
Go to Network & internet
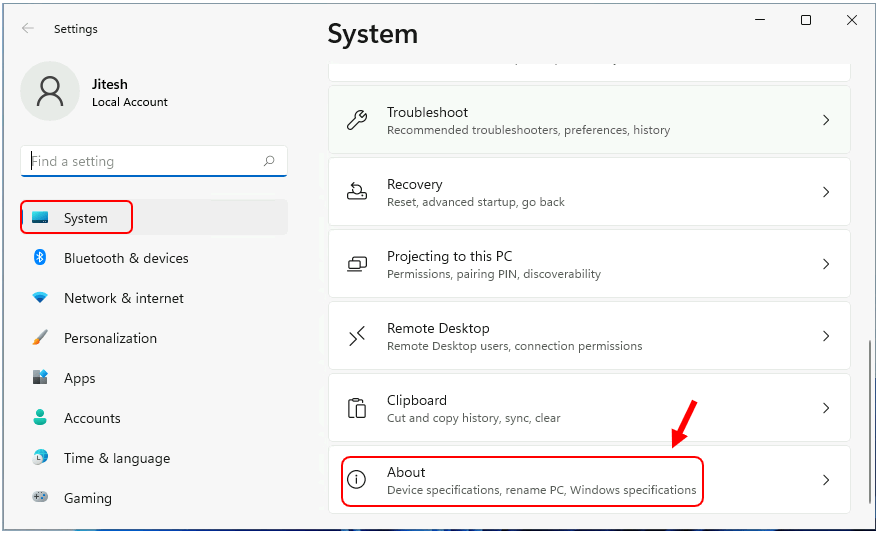(x=154, y=298)
